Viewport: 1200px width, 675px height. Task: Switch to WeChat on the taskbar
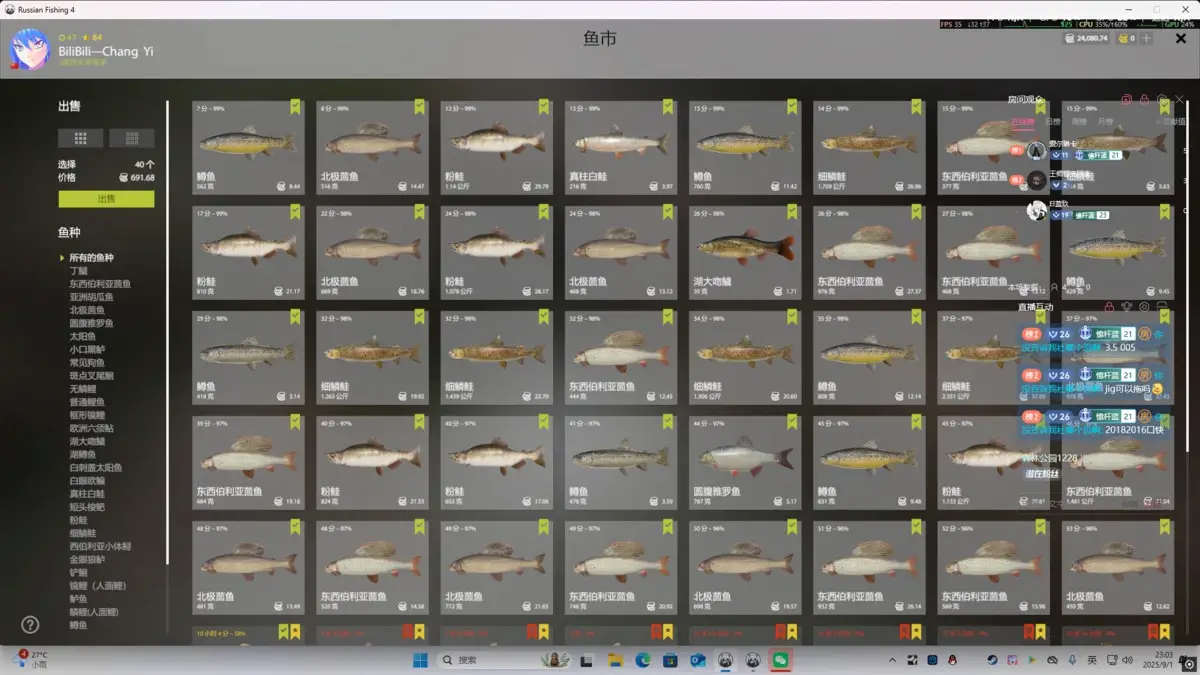[781, 660]
